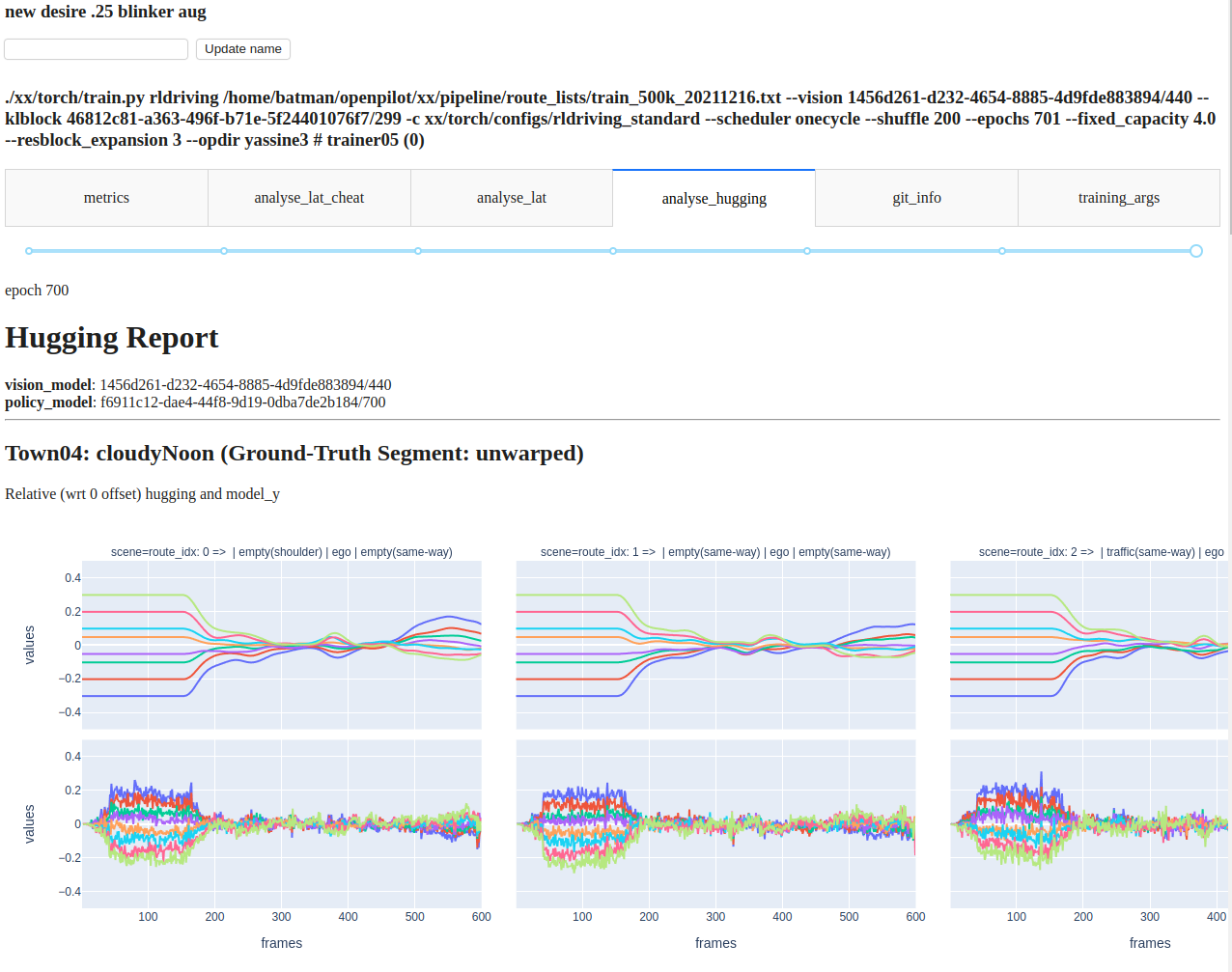Click the scene route_idx 0 chart title
Screen dimensions: 1232x972
coord(282,552)
